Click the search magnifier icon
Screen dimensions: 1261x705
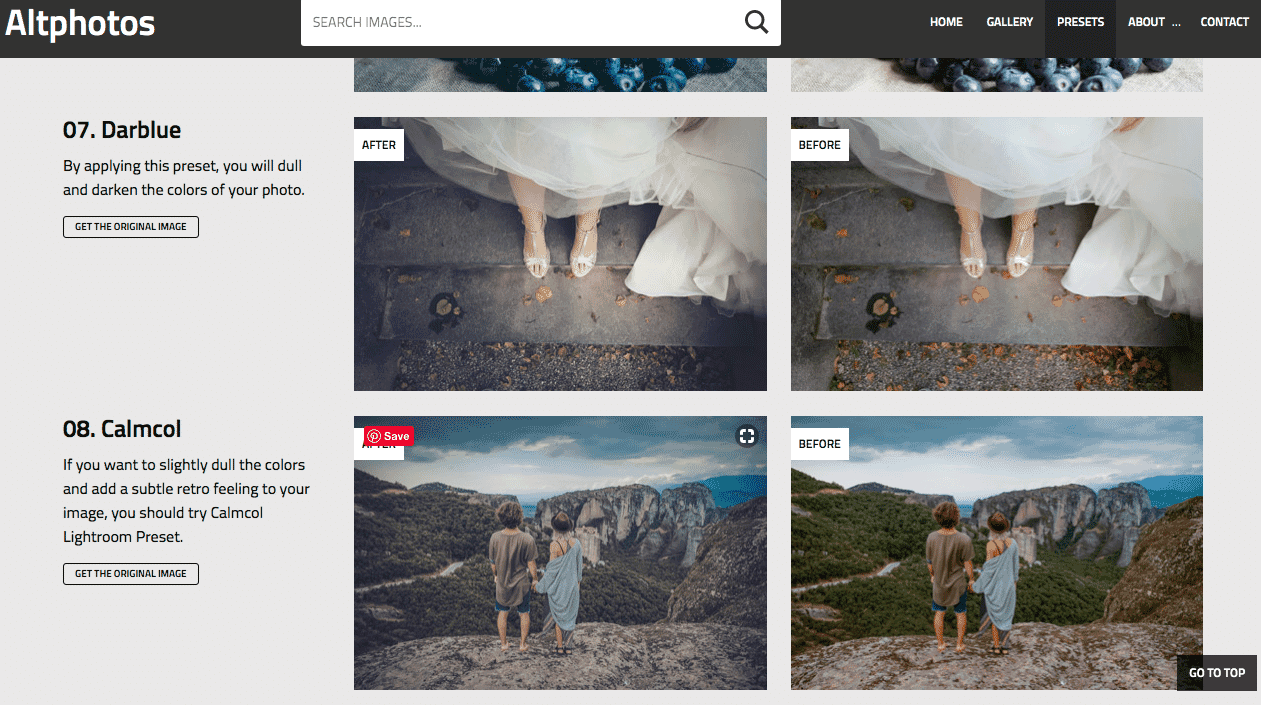[x=756, y=21]
